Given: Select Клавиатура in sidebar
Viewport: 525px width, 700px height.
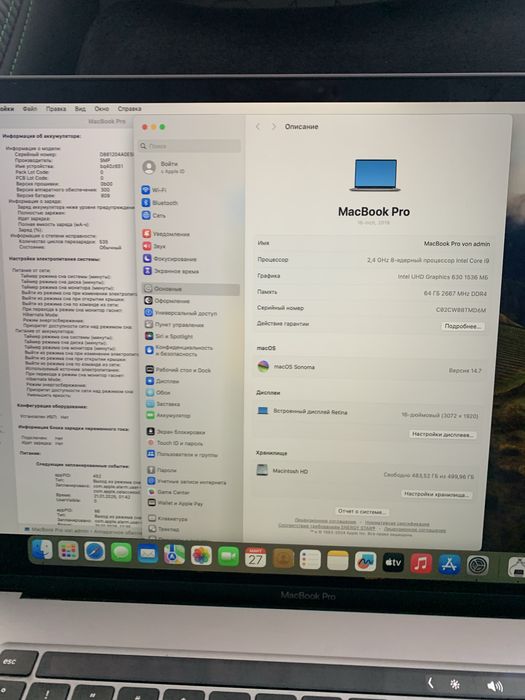Looking at the screenshot, I should (168, 519).
